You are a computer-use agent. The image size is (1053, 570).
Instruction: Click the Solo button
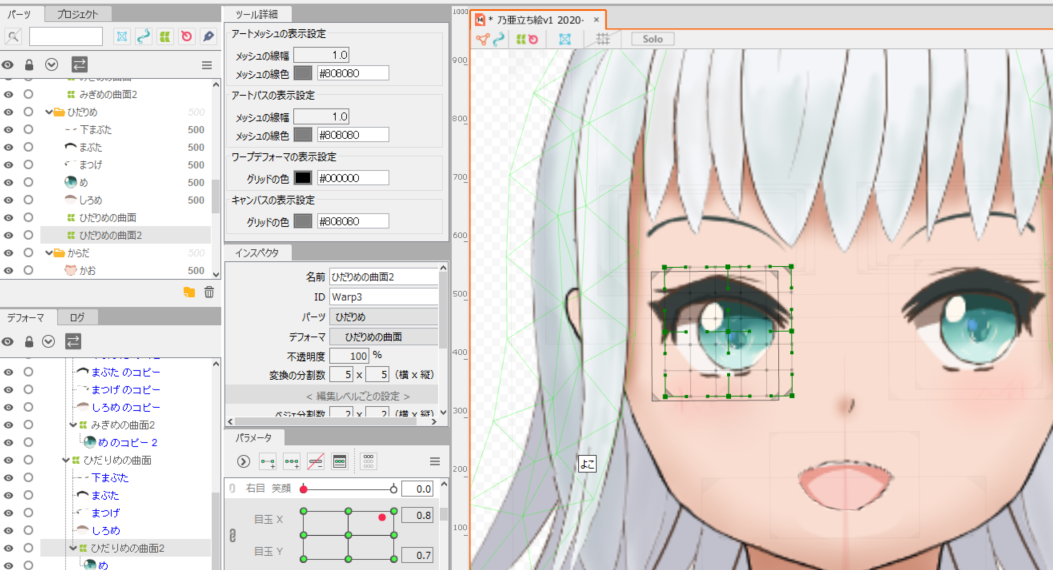point(652,39)
